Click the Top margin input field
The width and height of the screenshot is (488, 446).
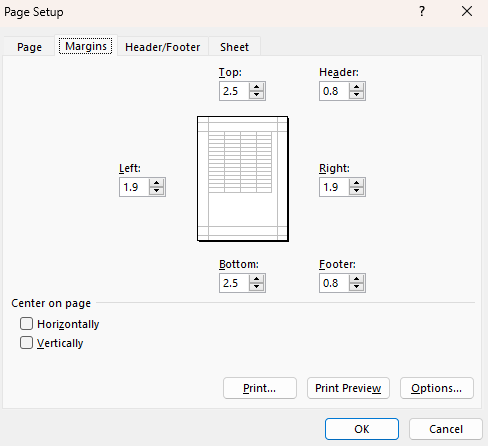tap(234, 91)
